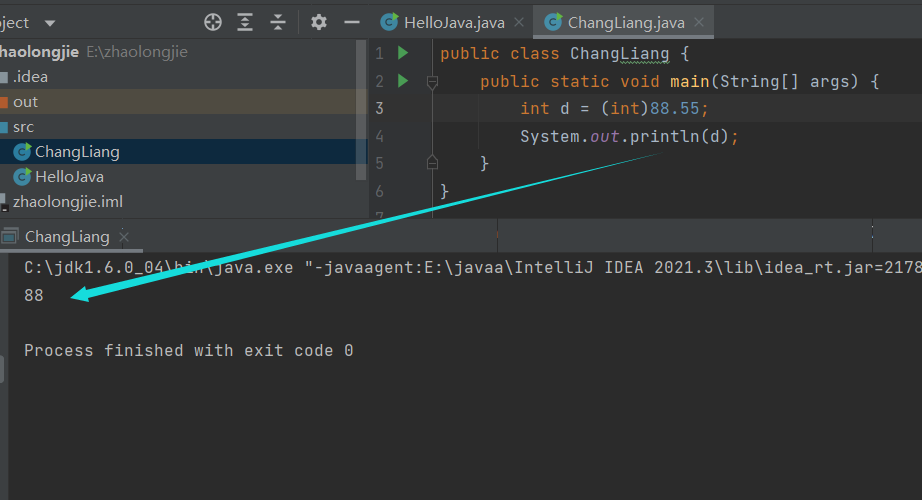Click the run configuration icon beside ChangLiang run tab
922x500 pixels.
9,236
